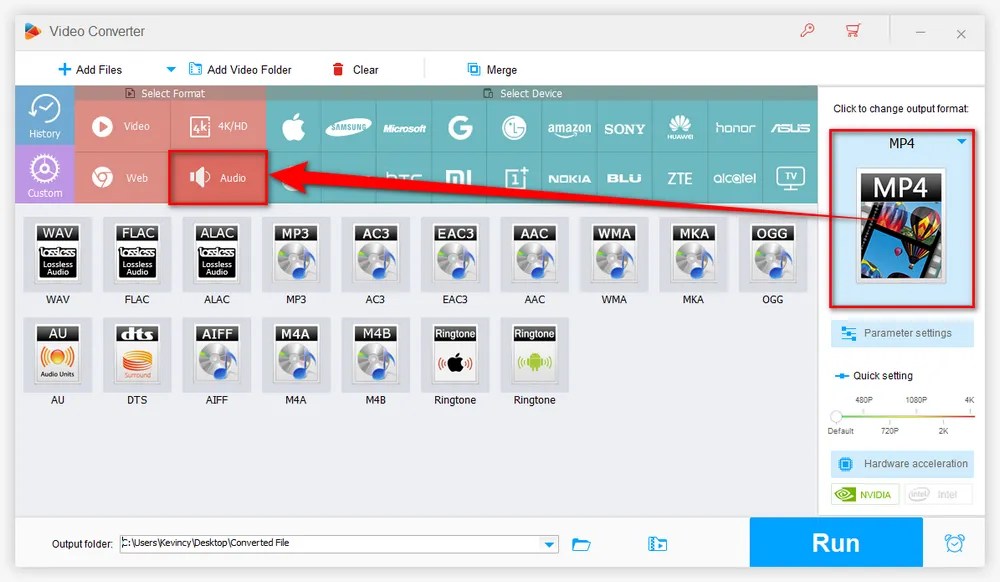Click the MP4 format thumbnail
Image resolution: width=1000 pixels, height=582 pixels.
[x=901, y=226]
